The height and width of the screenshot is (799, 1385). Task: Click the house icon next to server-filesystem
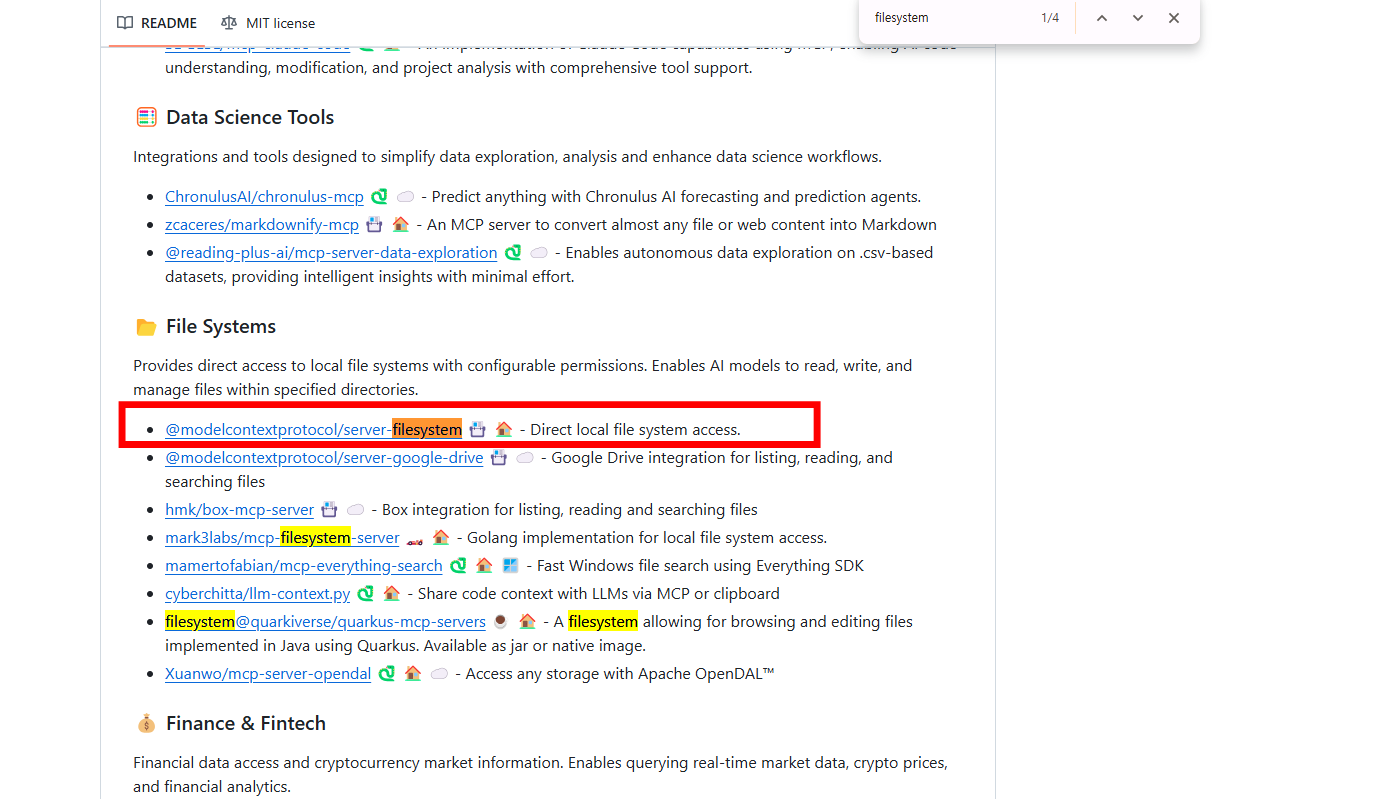click(504, 430)
